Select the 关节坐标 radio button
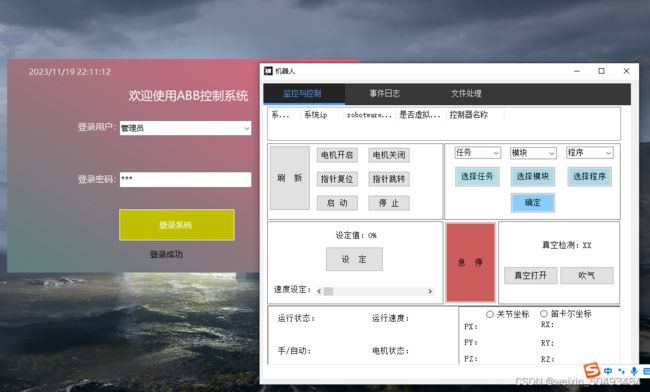 pyautogui.click(x=490, y=315)
